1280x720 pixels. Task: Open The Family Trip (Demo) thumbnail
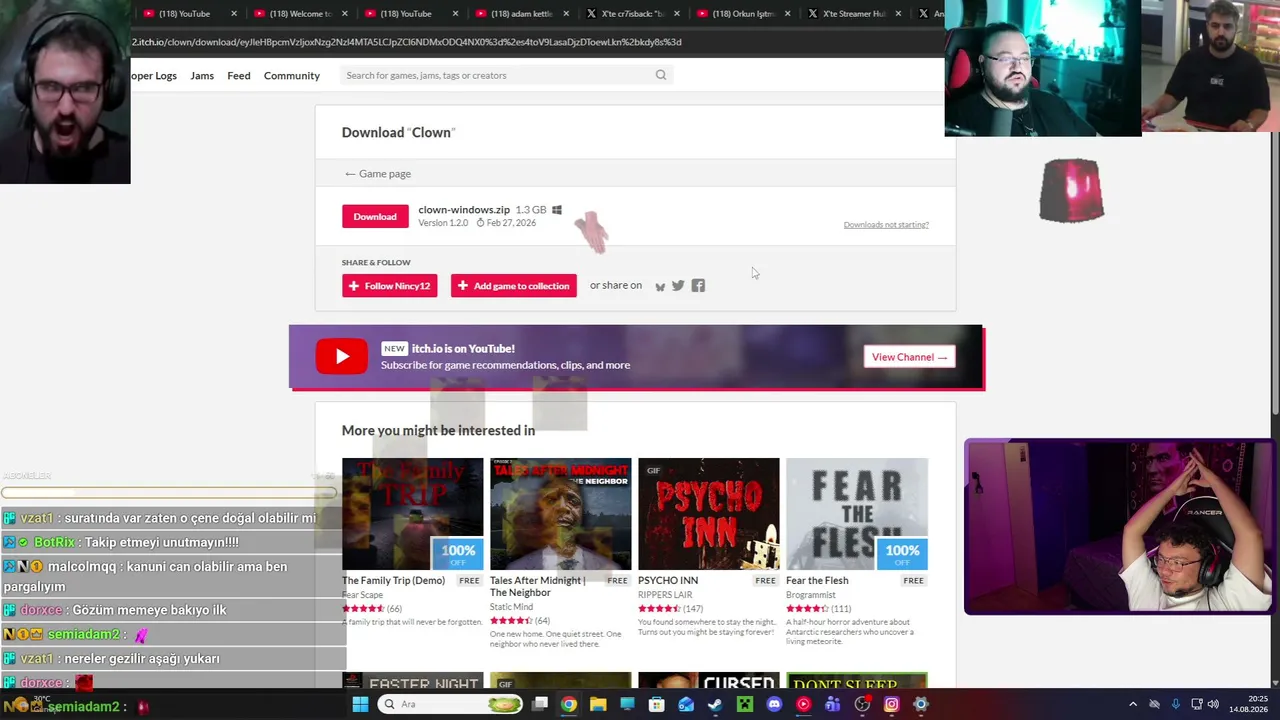coord(413,514)
